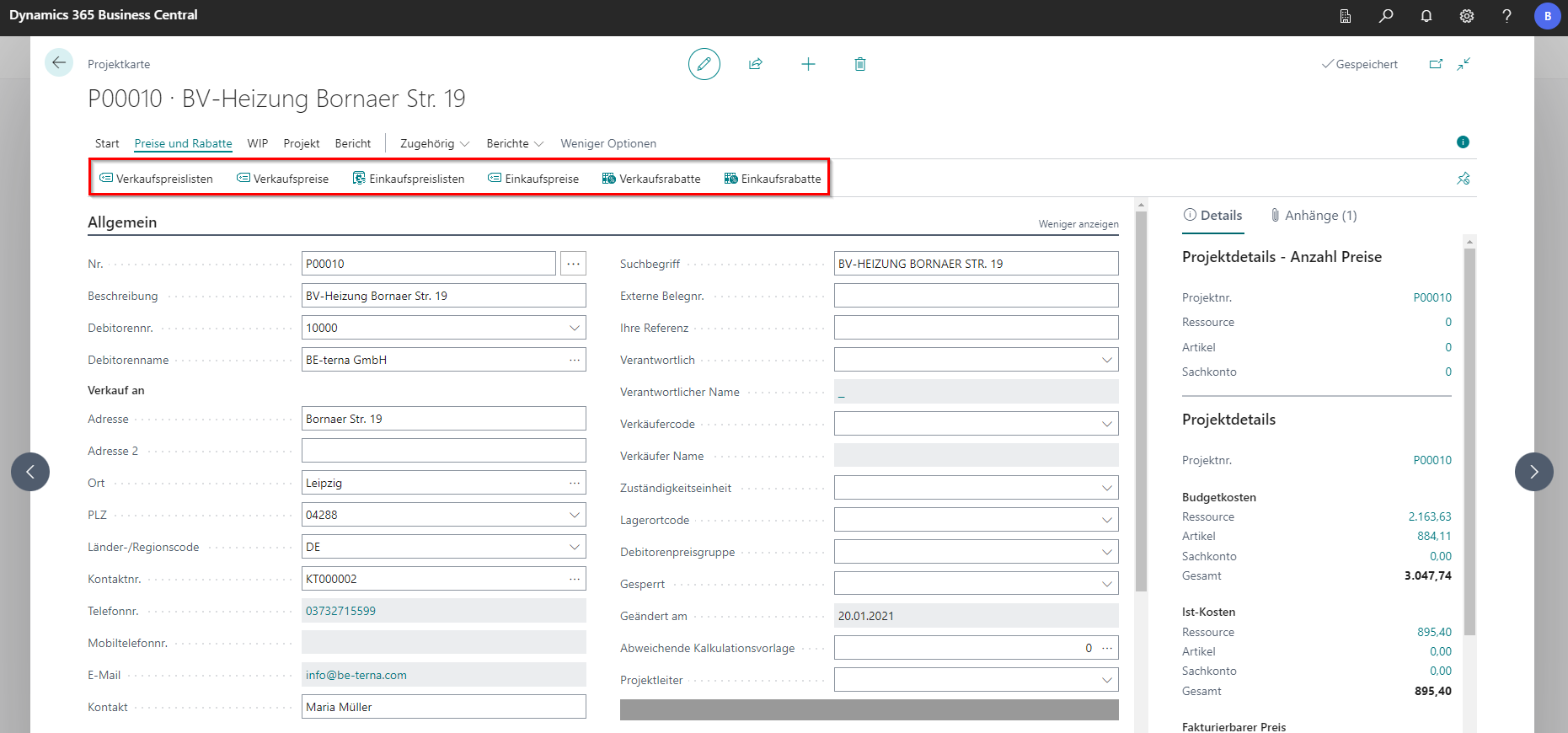The height and width of the screenshot is (733, 1568).
Task: Open the Anhänge (1) tab
Action: pos(1314,216)
